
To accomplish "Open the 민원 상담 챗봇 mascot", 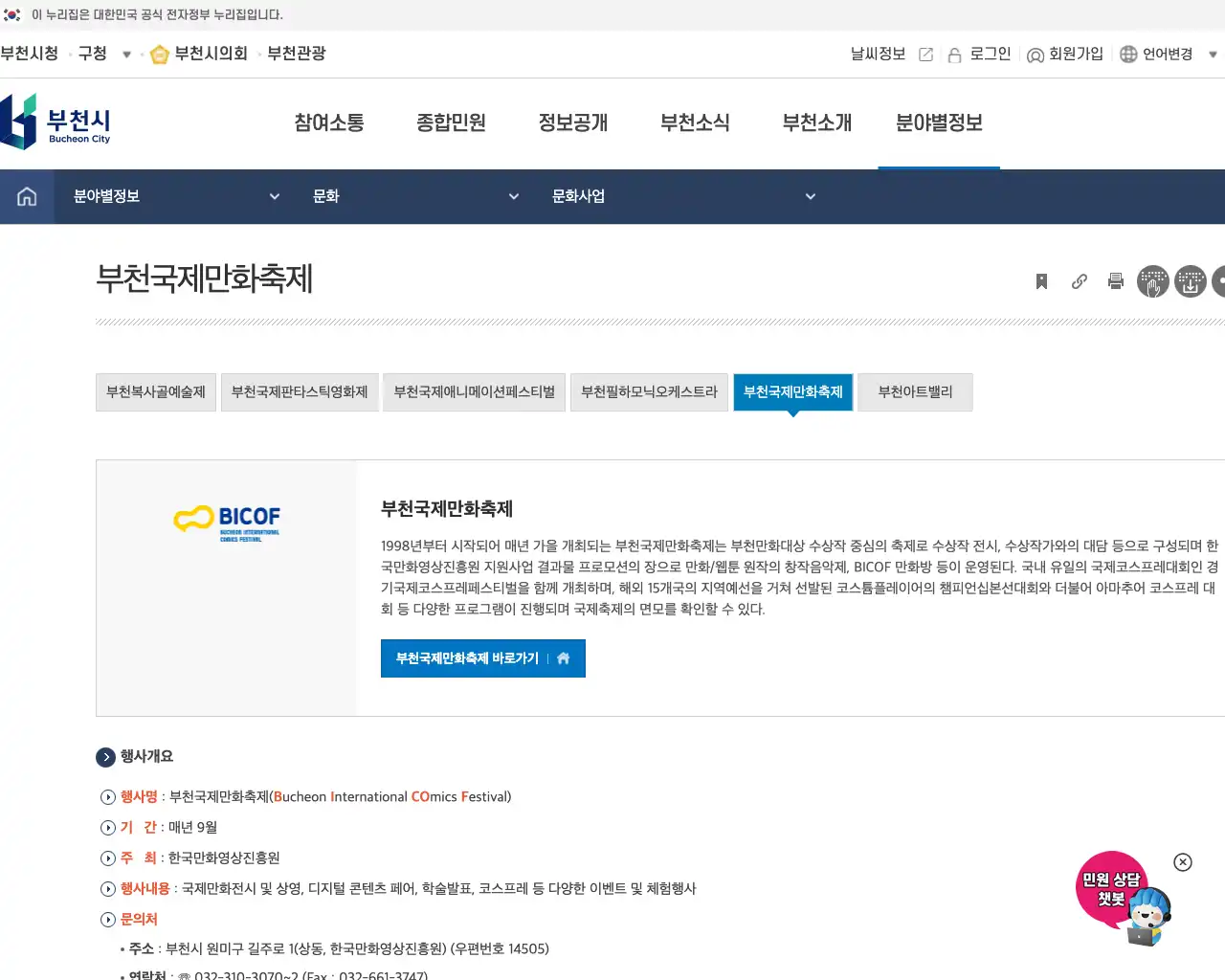I will [x=1123, y=899].
